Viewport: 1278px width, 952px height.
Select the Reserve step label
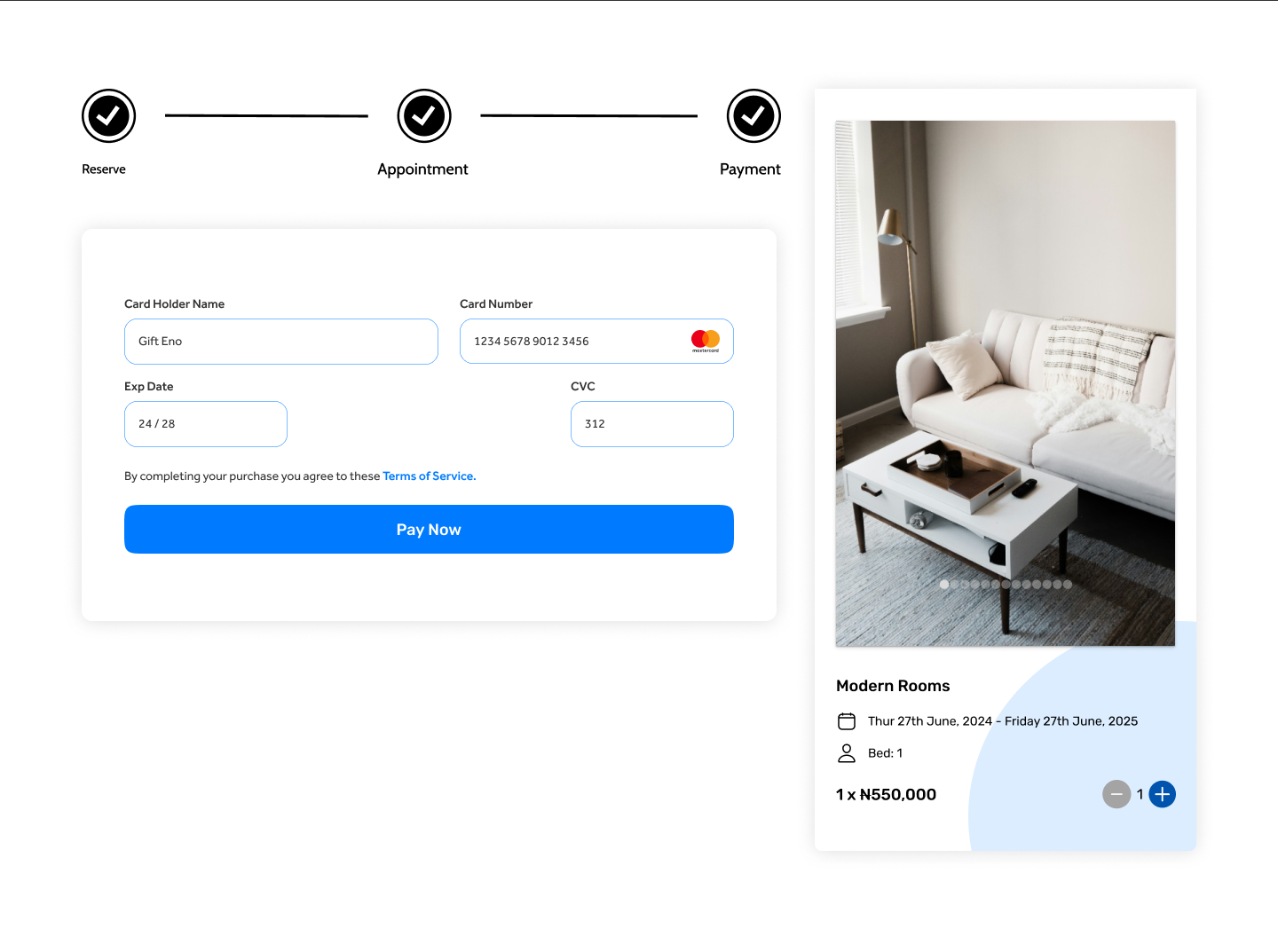pyautogui.click(x=104, y=169)
